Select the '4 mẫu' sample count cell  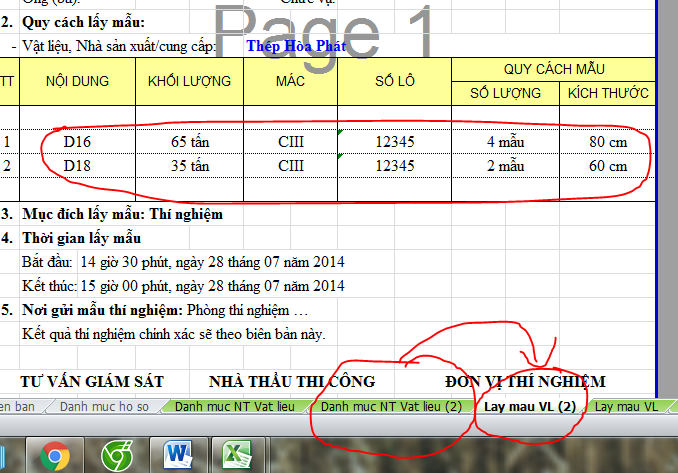505,142
